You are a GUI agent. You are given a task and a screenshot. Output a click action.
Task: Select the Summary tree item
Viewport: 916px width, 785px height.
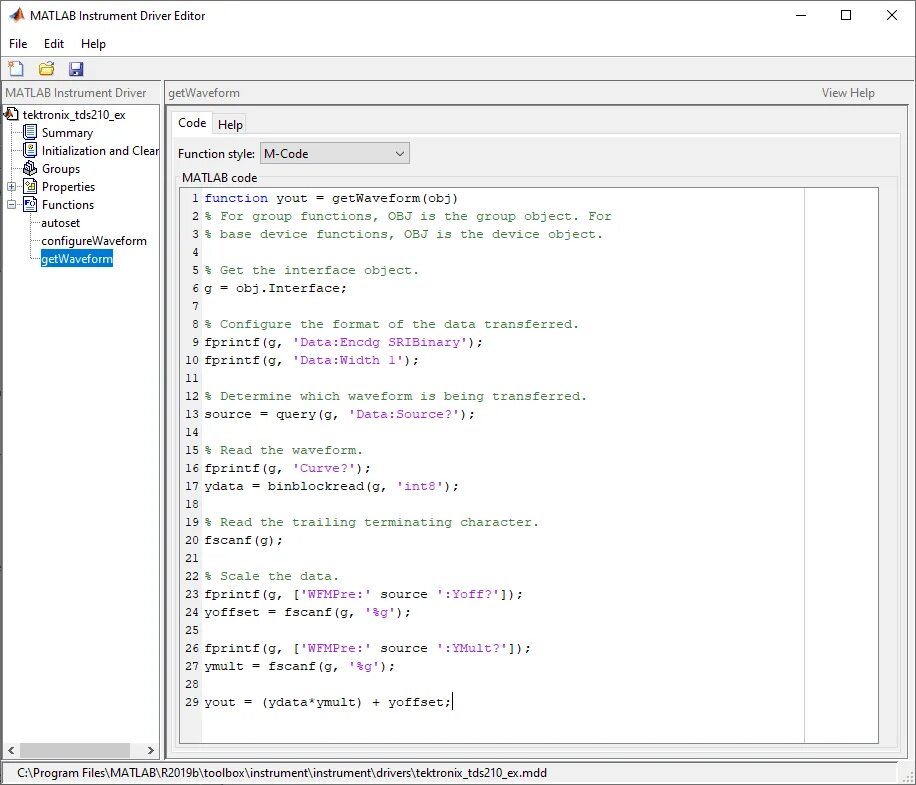(67, 133)
